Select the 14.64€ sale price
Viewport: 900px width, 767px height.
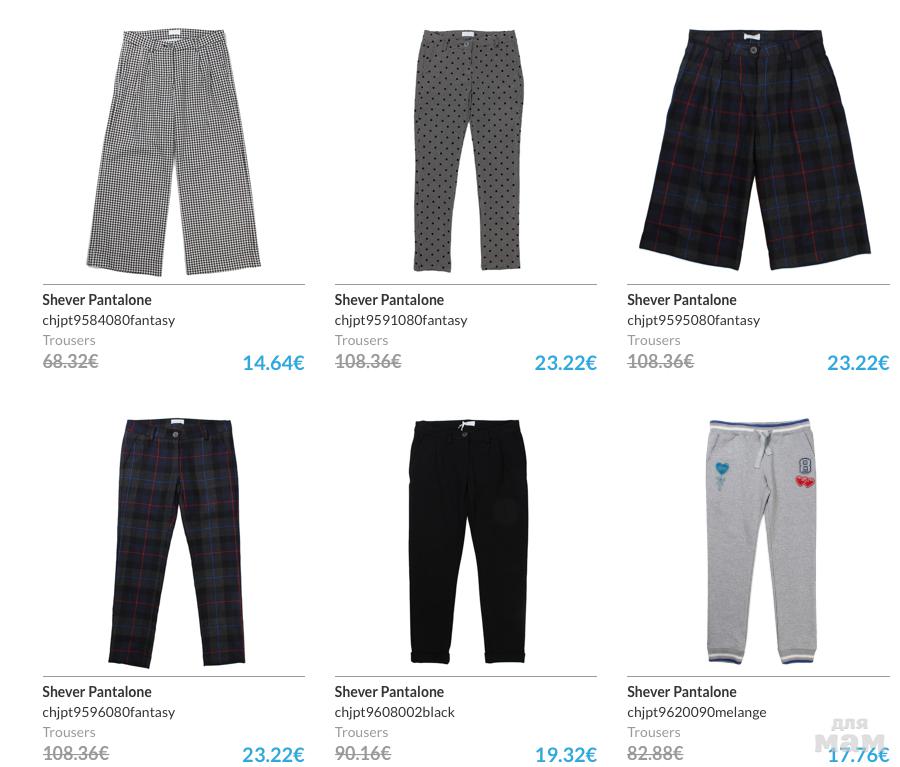(273, 363)
